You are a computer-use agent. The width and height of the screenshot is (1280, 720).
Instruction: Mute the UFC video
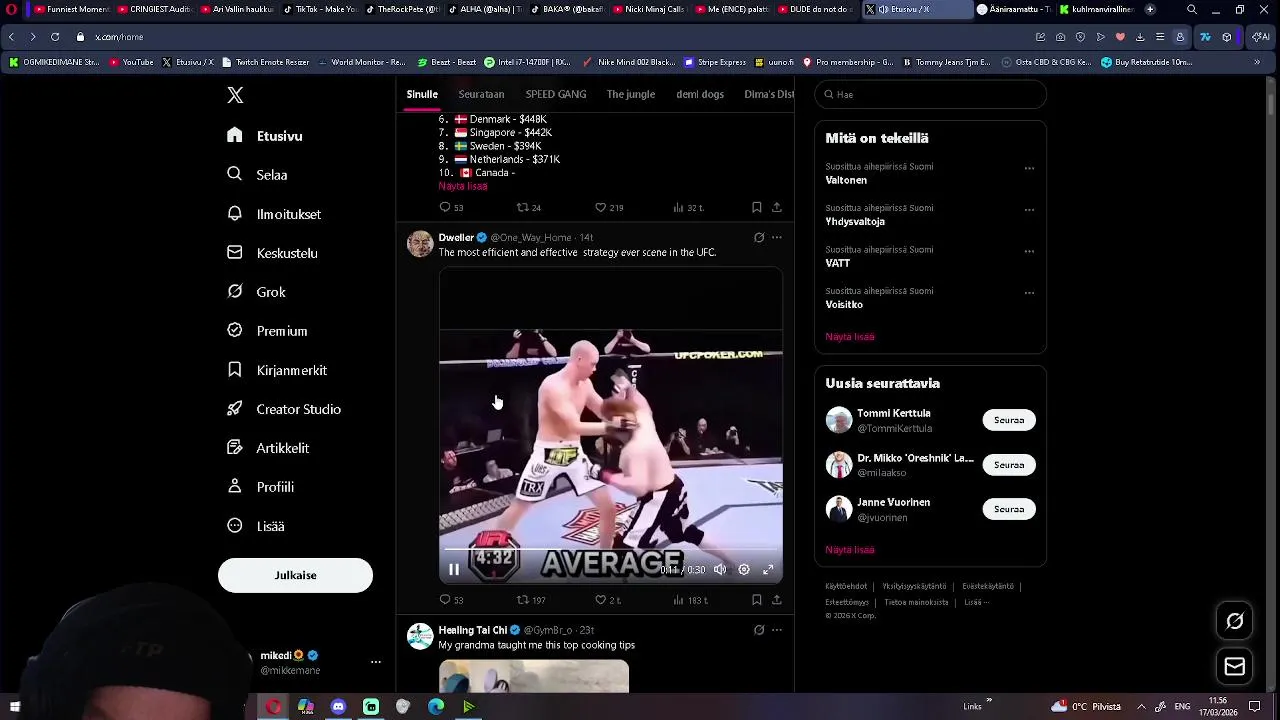click(720, 570)
